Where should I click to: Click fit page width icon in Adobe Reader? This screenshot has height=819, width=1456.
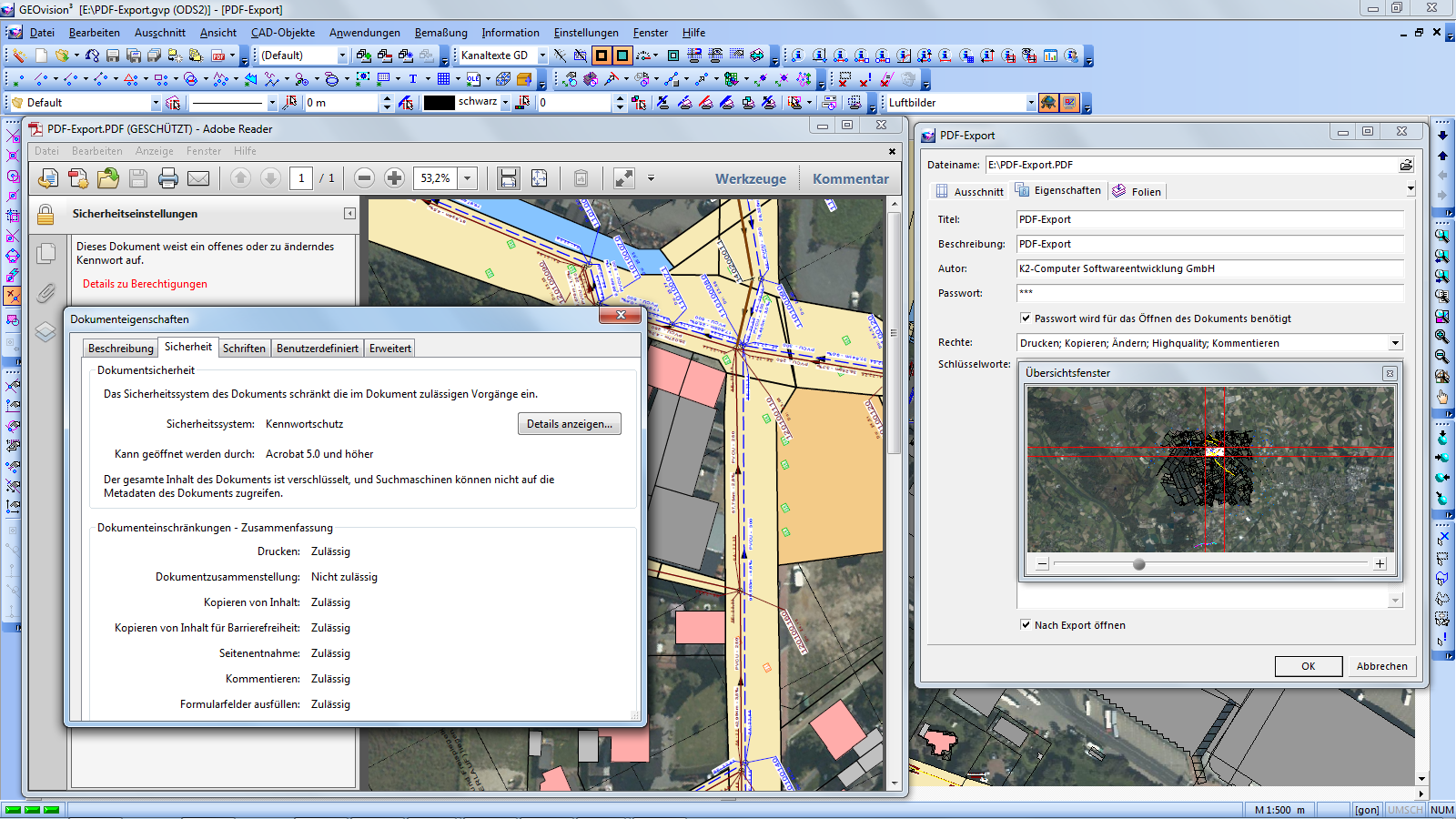pyautogui.click(x=509, y=178)
